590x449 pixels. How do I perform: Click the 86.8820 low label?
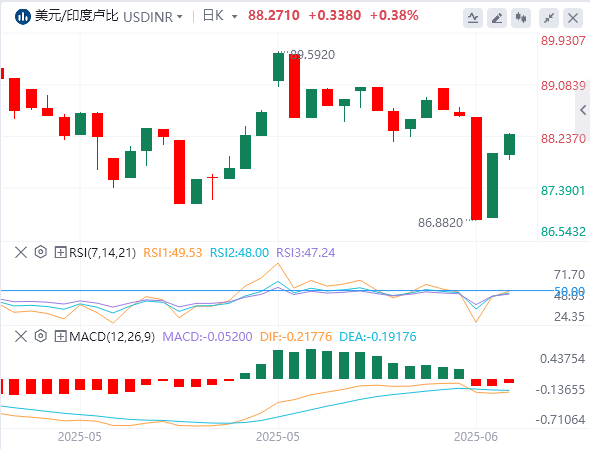pos(440,223)
